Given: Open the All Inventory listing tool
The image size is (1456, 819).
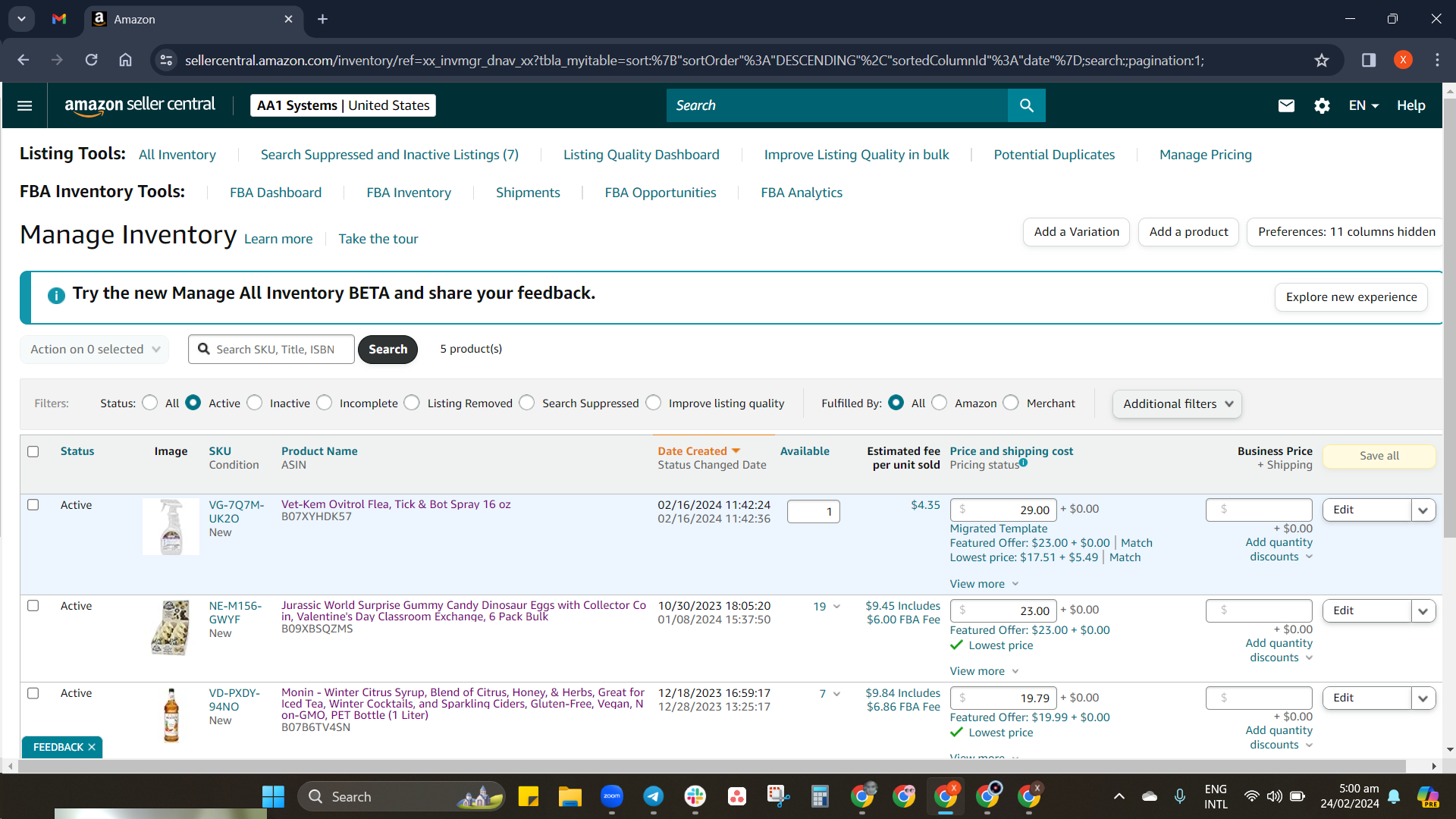Looking at the screenshot, I should 177,155.
